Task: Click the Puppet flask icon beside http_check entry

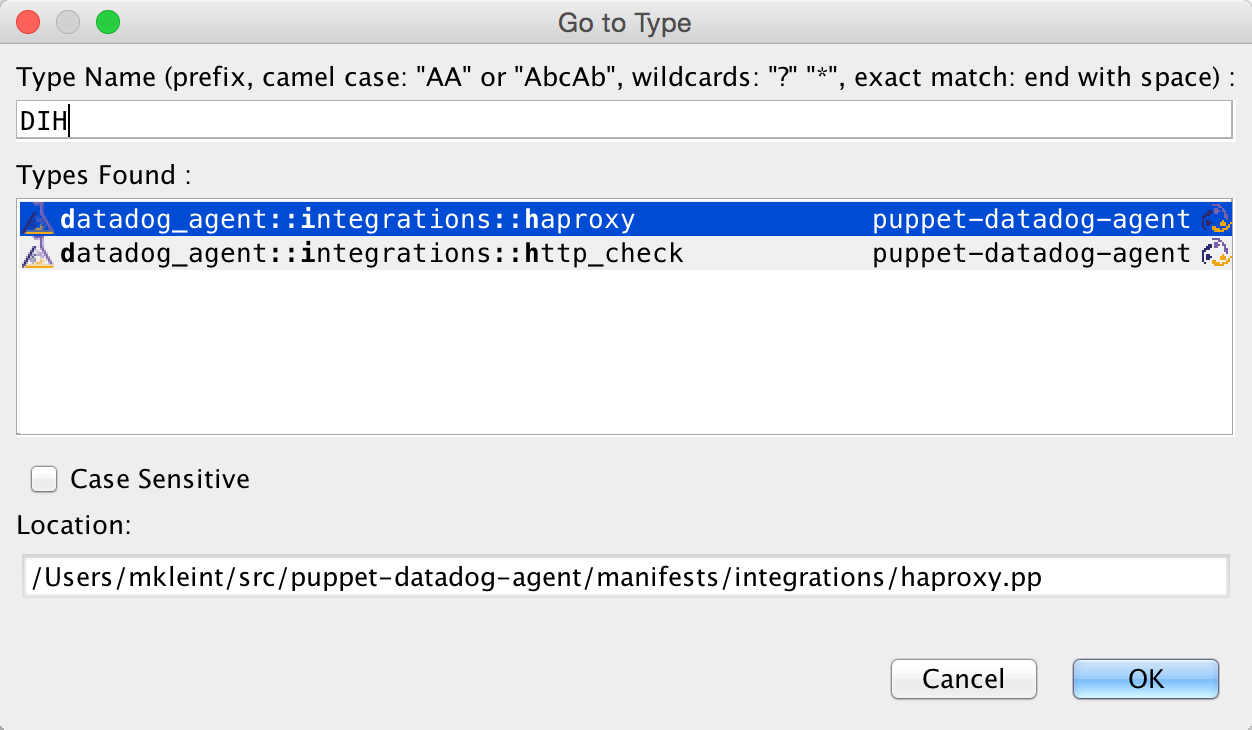Action: (x=37, y=253)
